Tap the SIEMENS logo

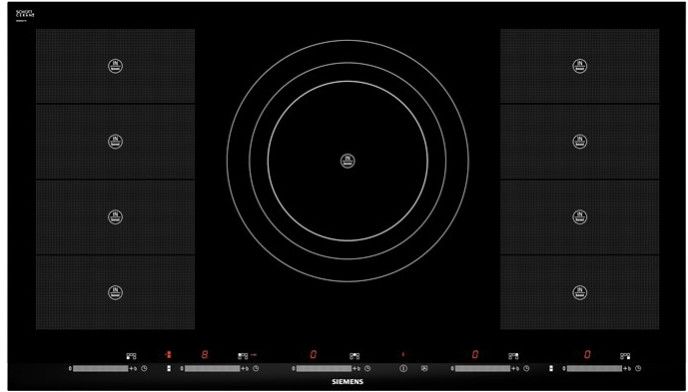coord(348,382)
